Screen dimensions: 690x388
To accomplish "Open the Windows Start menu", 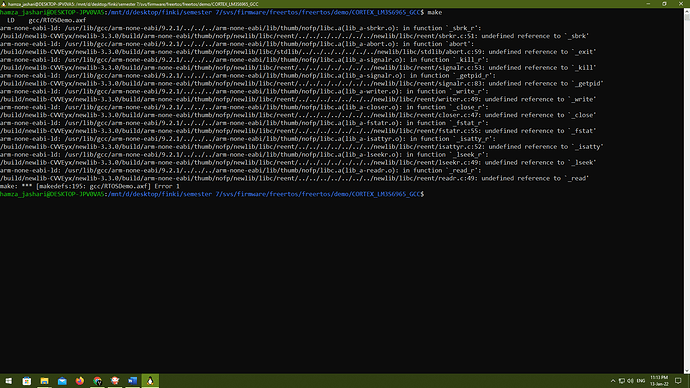I will coord(9,381).
